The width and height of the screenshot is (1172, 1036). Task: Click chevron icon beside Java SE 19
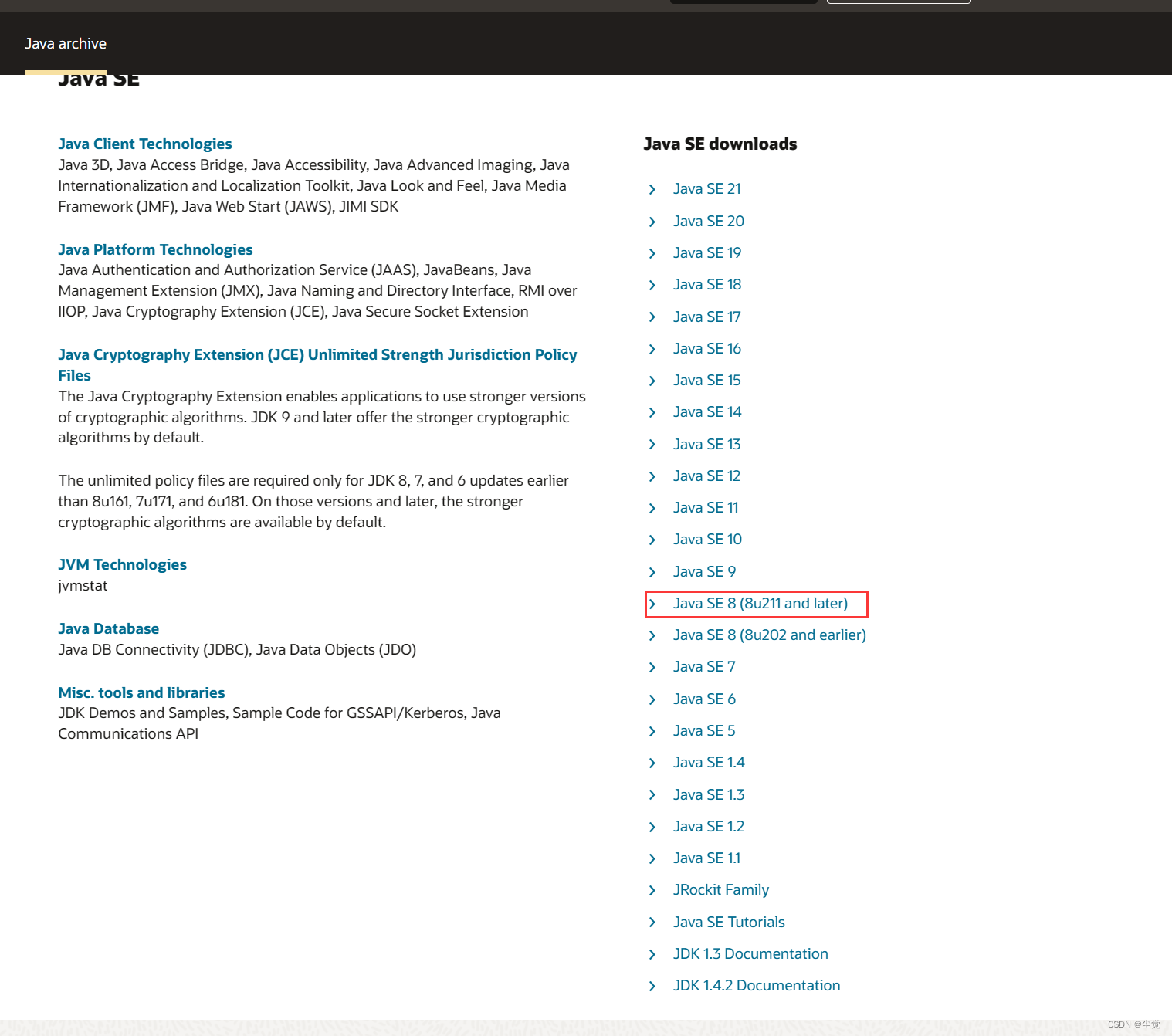click(x=652, y=253)
